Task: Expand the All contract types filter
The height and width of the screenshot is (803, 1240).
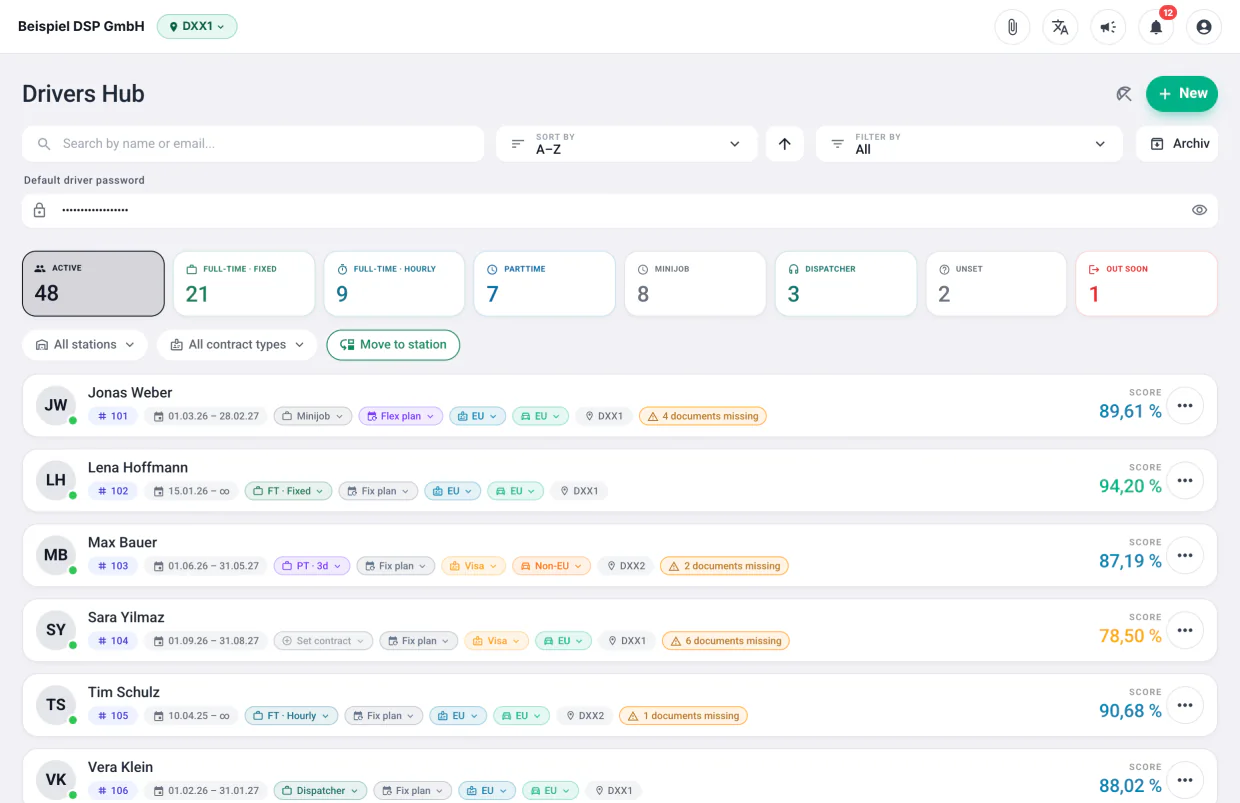Action: tap(238, 345)
